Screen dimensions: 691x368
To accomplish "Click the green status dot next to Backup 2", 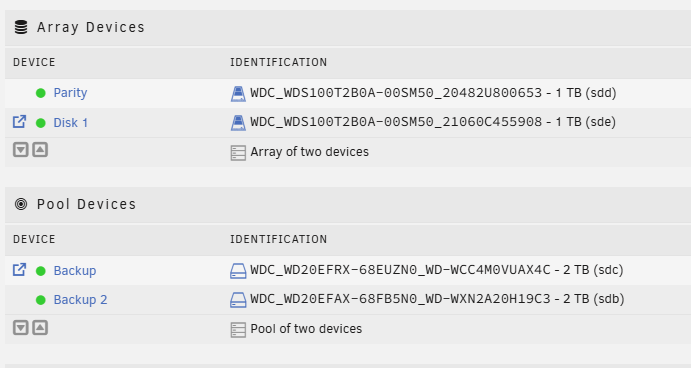I will click(41, 300).
